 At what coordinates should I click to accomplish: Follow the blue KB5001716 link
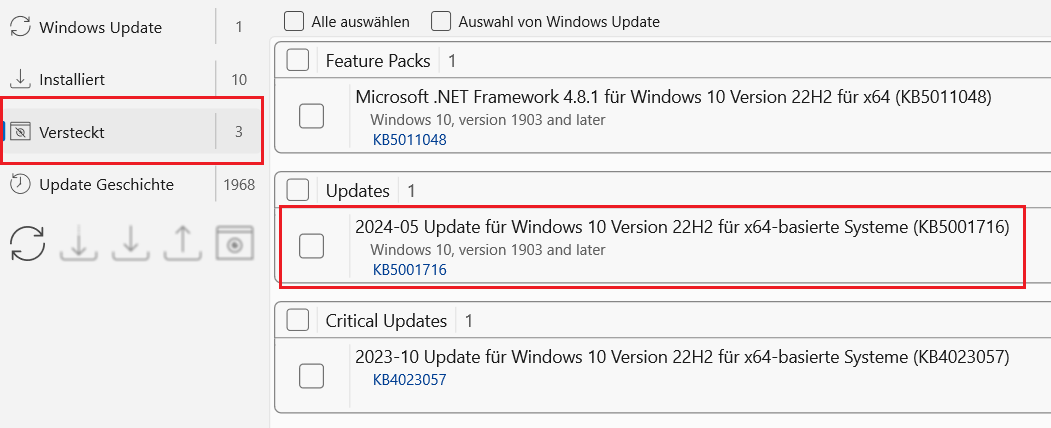click(409, 270)
